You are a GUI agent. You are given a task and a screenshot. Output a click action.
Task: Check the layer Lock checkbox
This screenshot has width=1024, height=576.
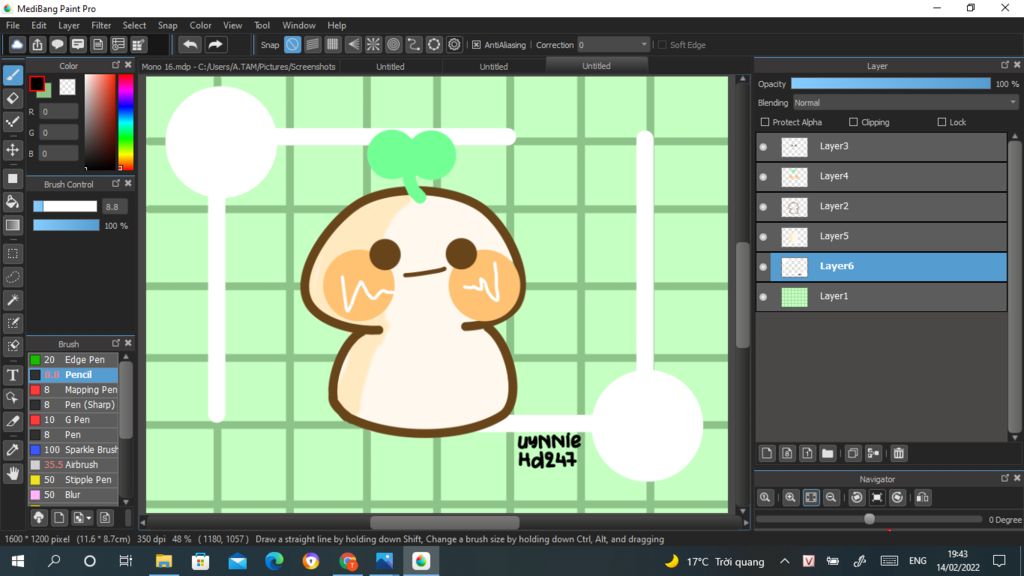[941, 122]
